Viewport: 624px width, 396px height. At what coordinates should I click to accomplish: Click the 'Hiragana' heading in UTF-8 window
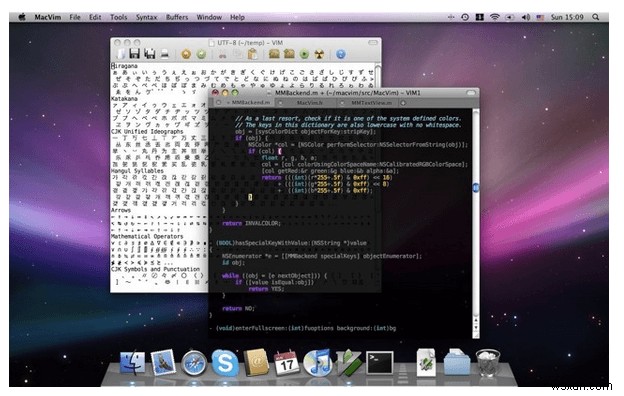[124, 66]
